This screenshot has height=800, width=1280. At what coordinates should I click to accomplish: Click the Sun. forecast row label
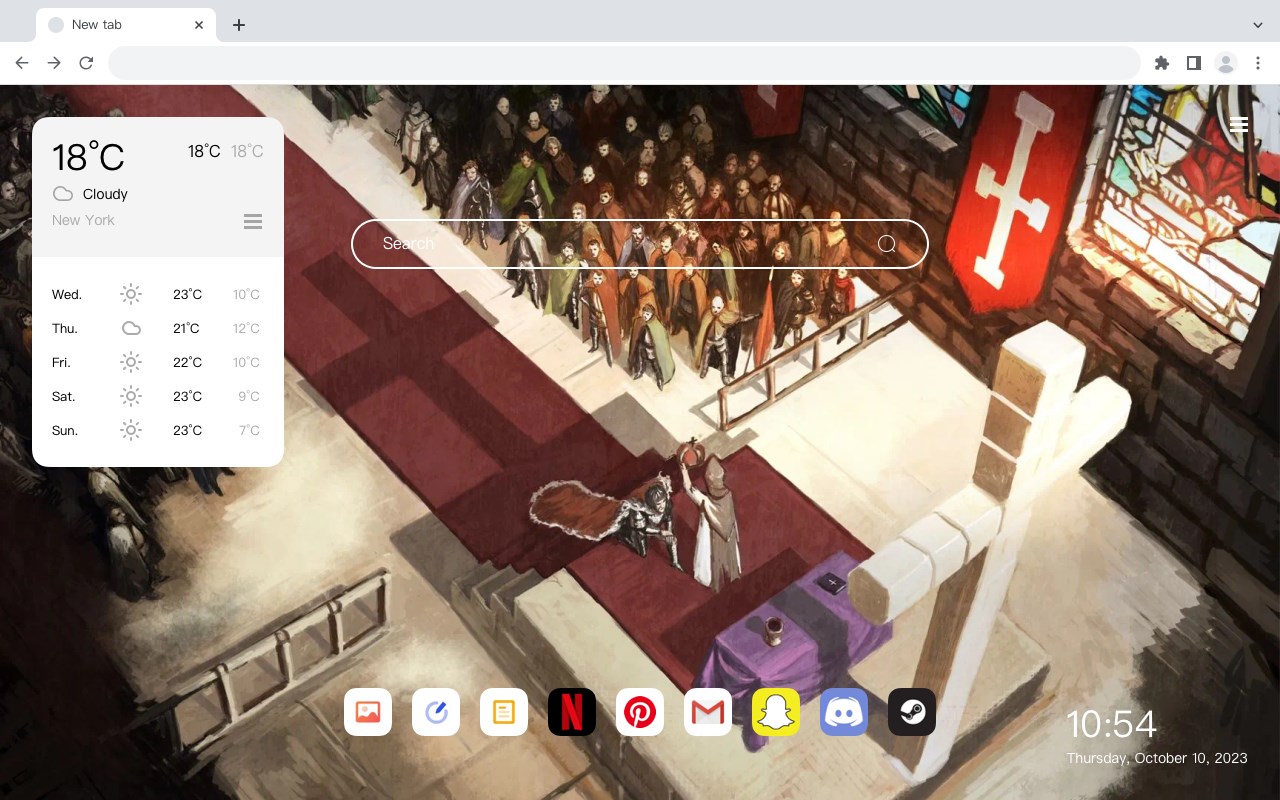coord(65,430)
